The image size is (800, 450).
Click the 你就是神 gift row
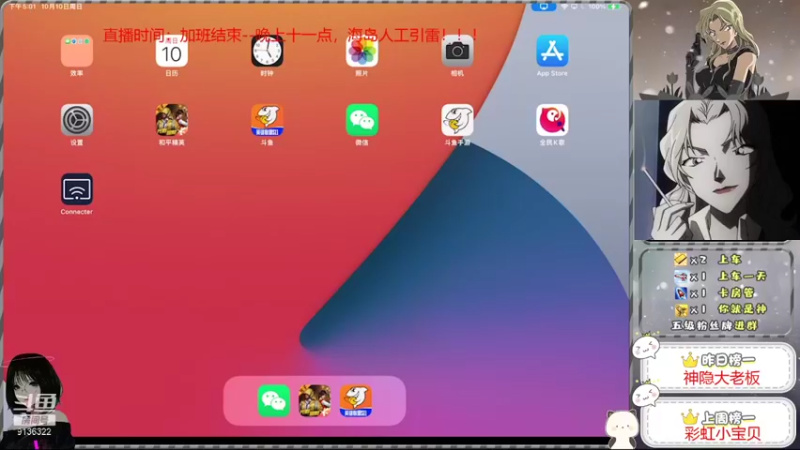pyautogui.click(x=720, y=309)
